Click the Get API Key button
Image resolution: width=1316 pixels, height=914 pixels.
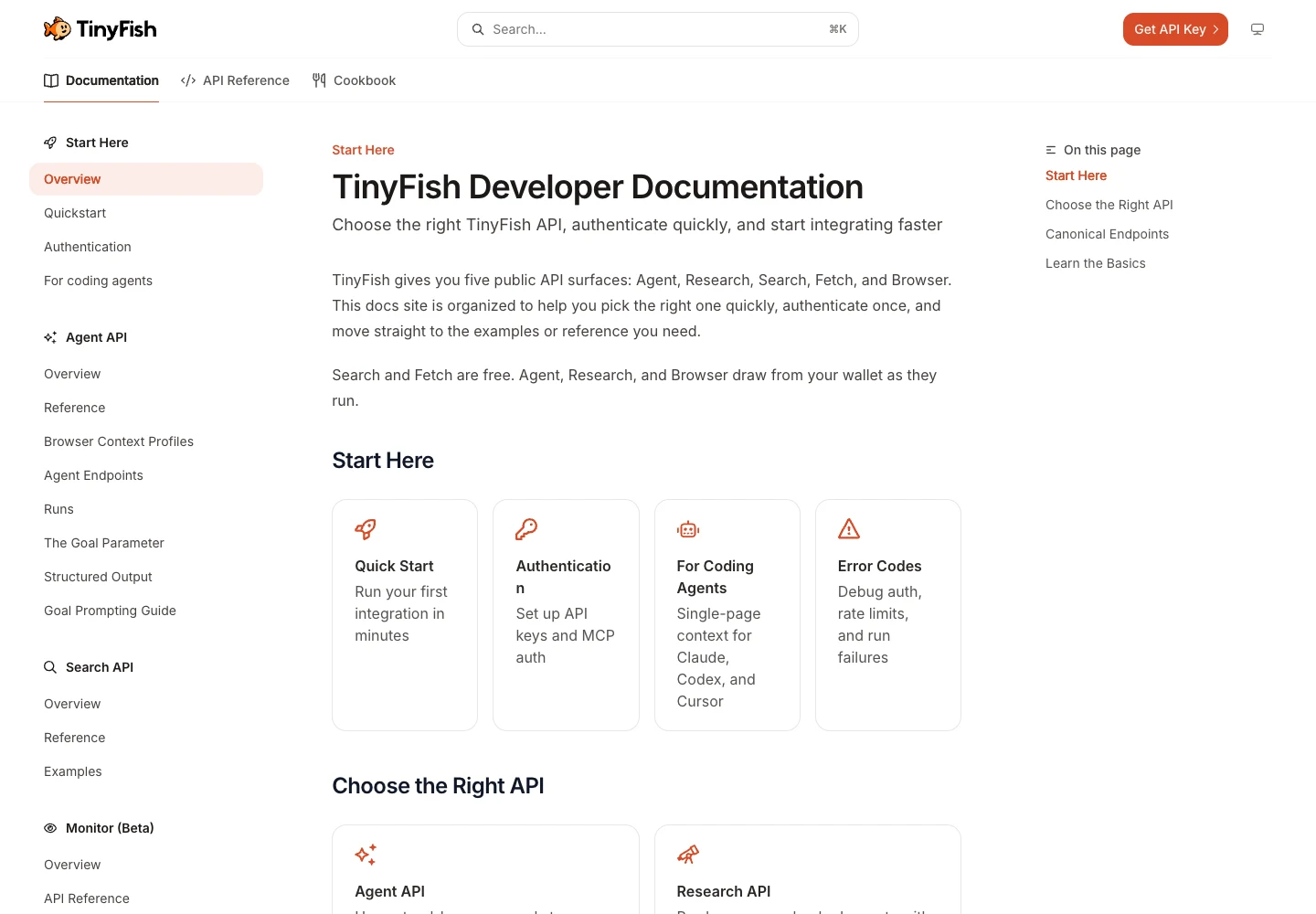[x=1175, y=29]
